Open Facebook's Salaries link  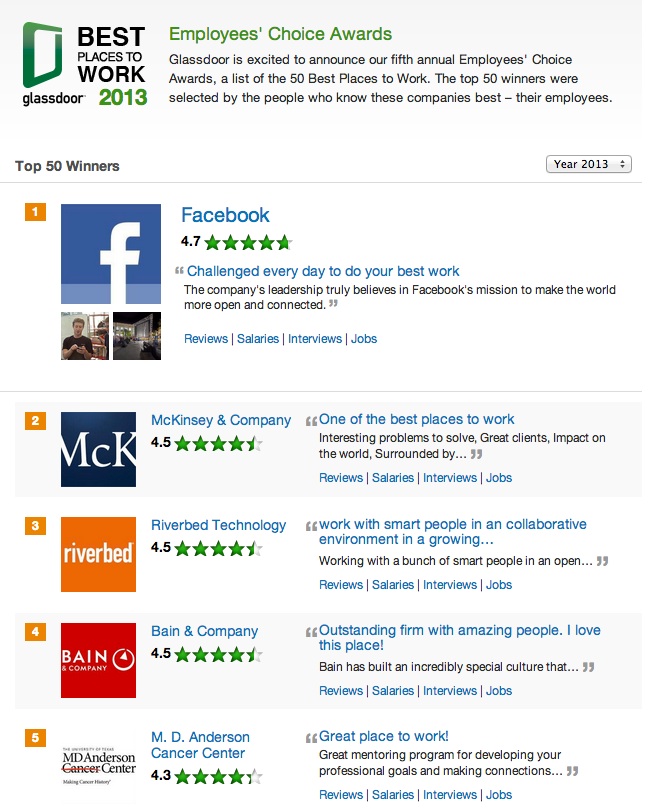258,339
